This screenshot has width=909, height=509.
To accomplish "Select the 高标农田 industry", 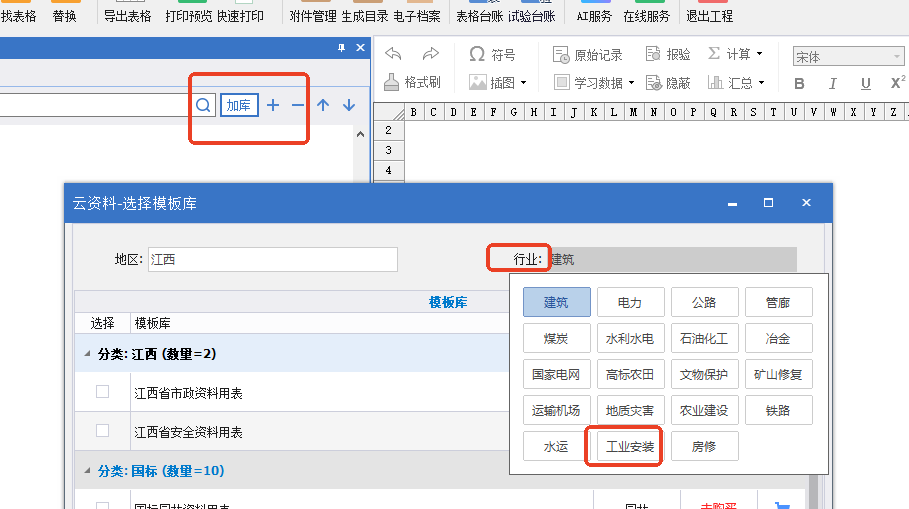I will coord(630,374).
